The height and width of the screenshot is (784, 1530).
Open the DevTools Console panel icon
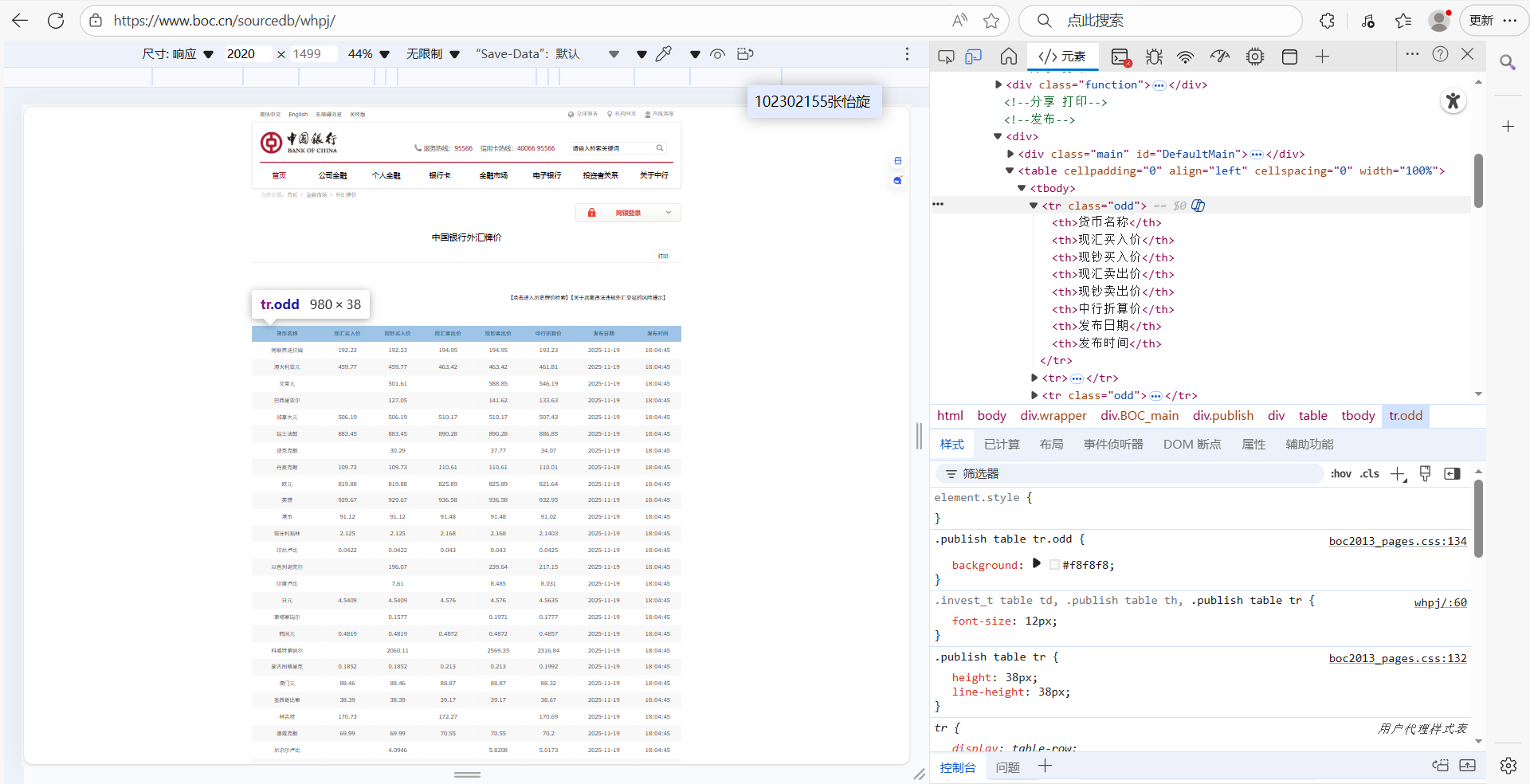click(1120, 57)
